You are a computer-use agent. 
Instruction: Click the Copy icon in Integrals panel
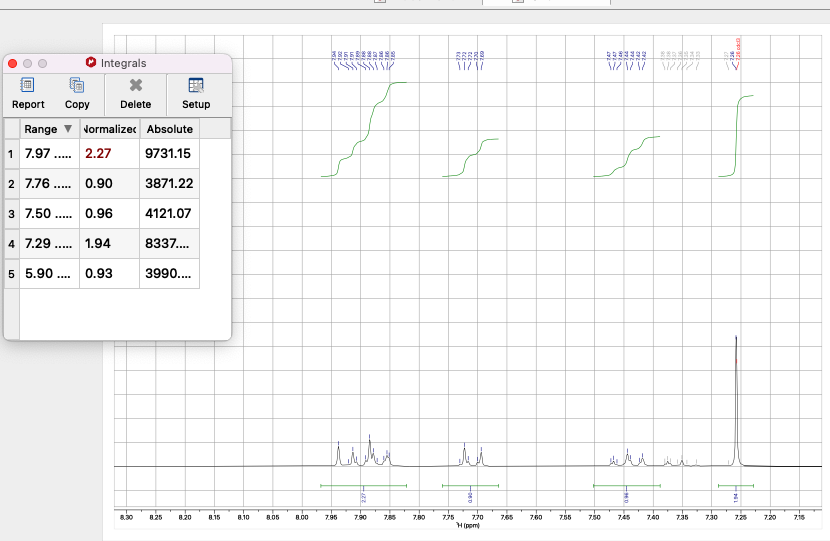coord(77,85)
